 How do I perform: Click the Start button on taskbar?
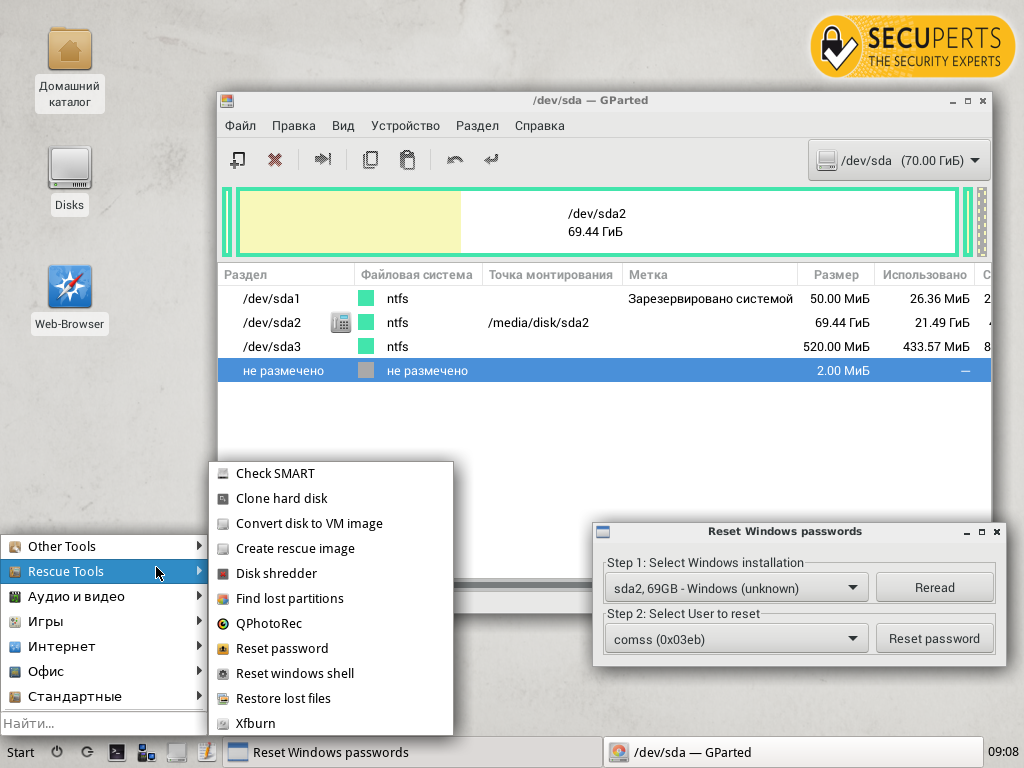21,752
